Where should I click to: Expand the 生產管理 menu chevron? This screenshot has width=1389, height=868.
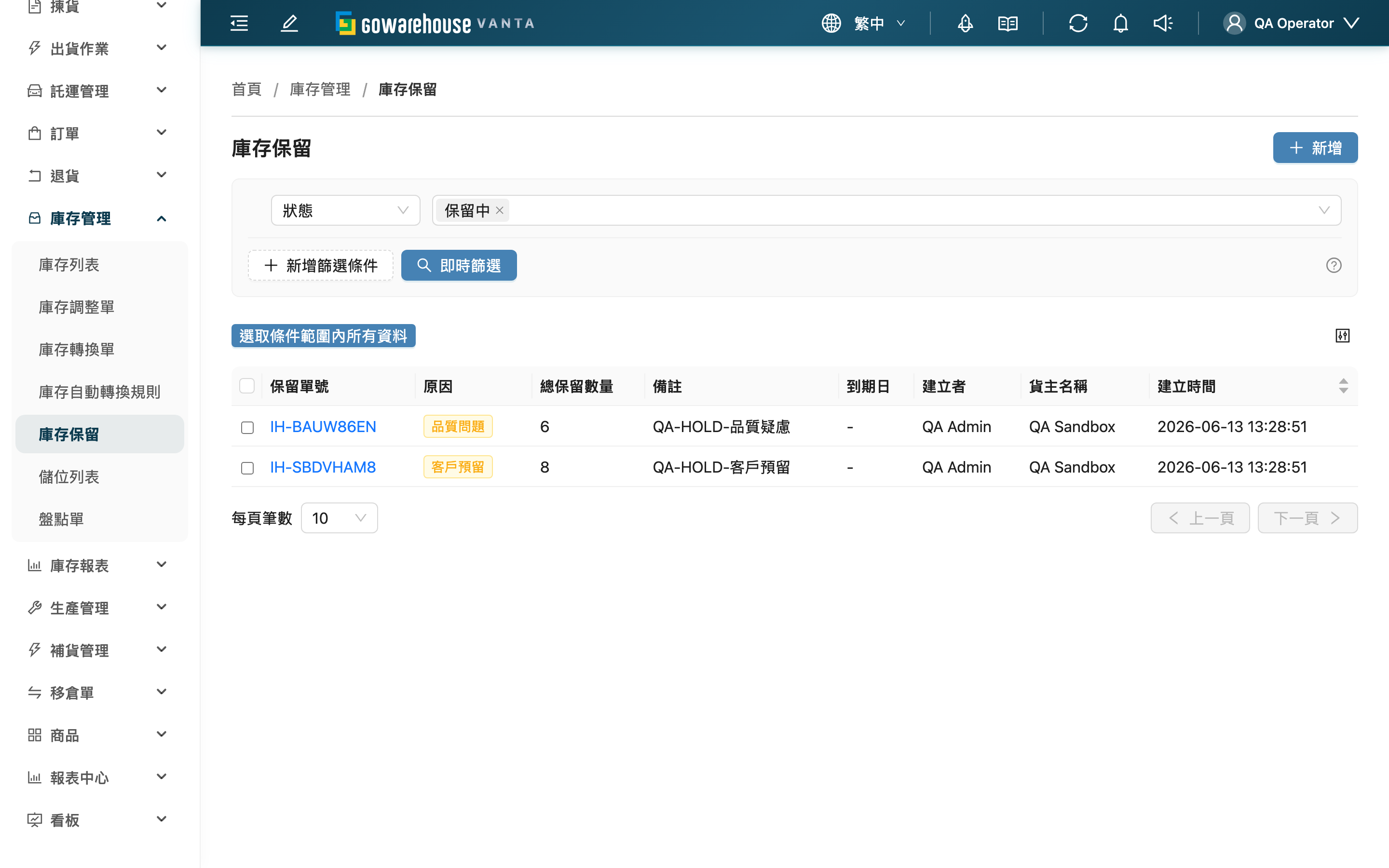[162, 607]
